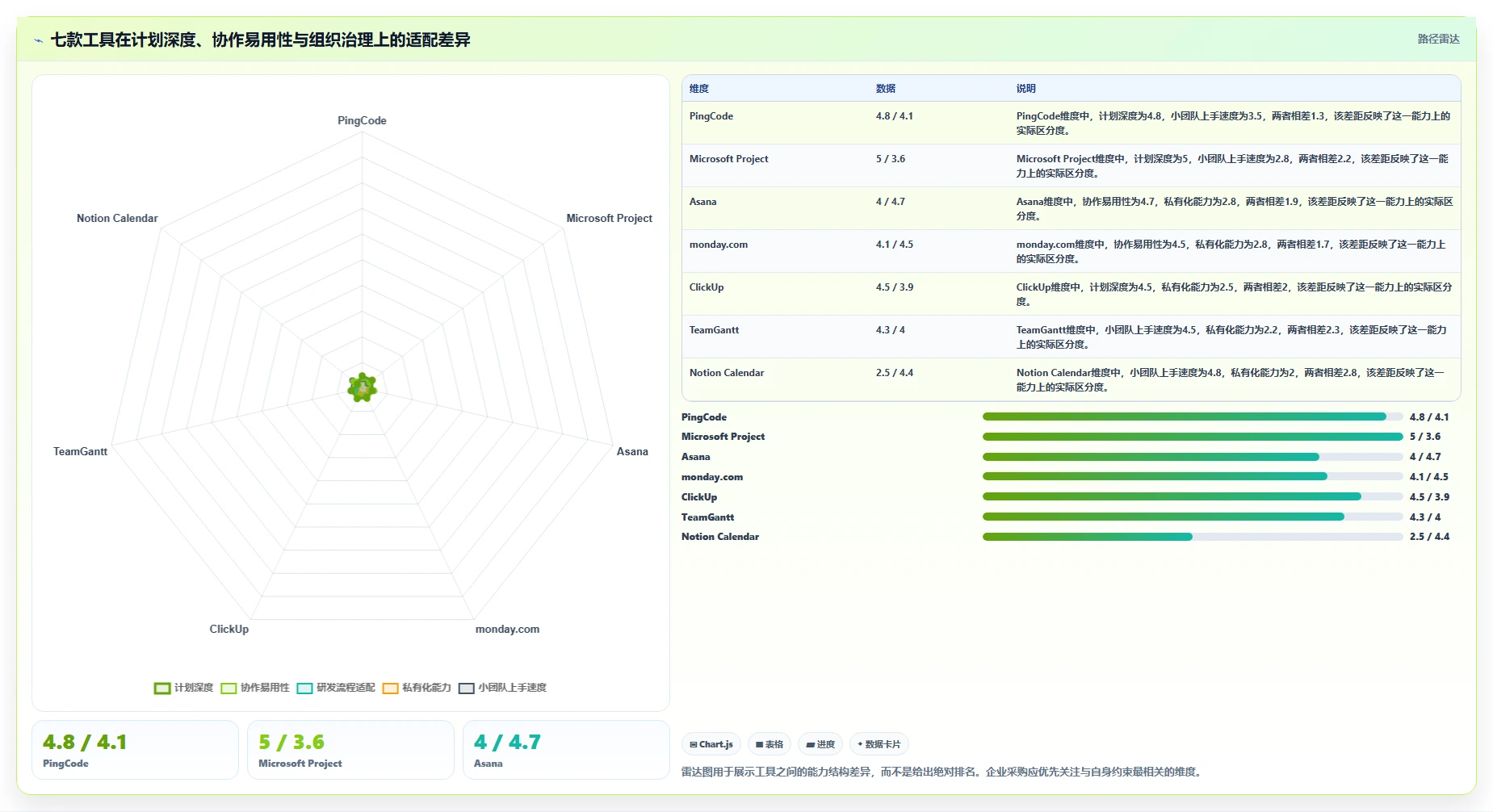
Task: Select the PingCode cell in the table
Action: point(711,116)
